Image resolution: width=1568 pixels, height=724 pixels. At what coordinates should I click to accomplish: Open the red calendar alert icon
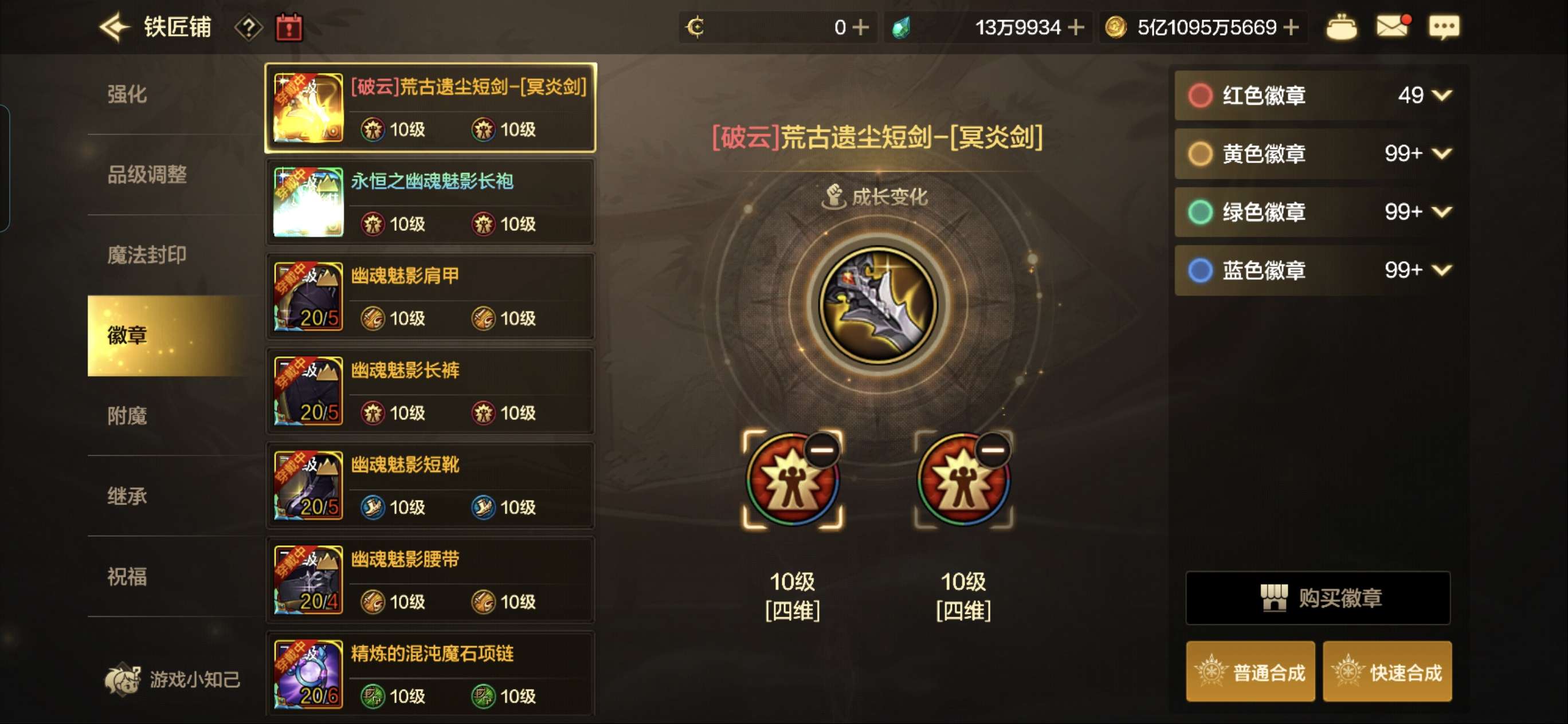tap(289, 27)
